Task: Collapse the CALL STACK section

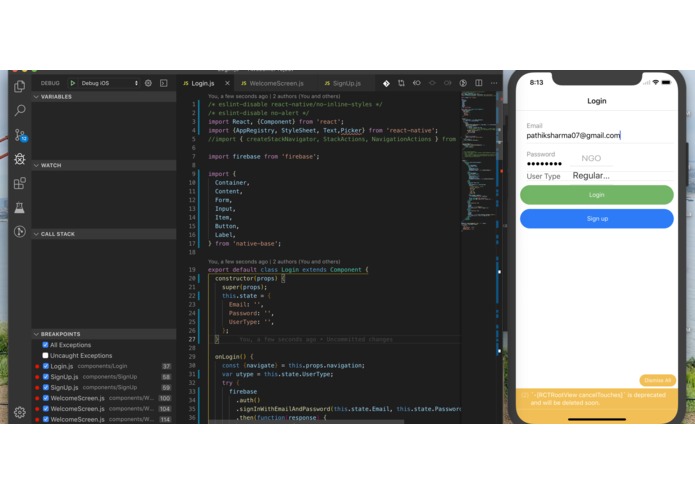Action: 104,234
